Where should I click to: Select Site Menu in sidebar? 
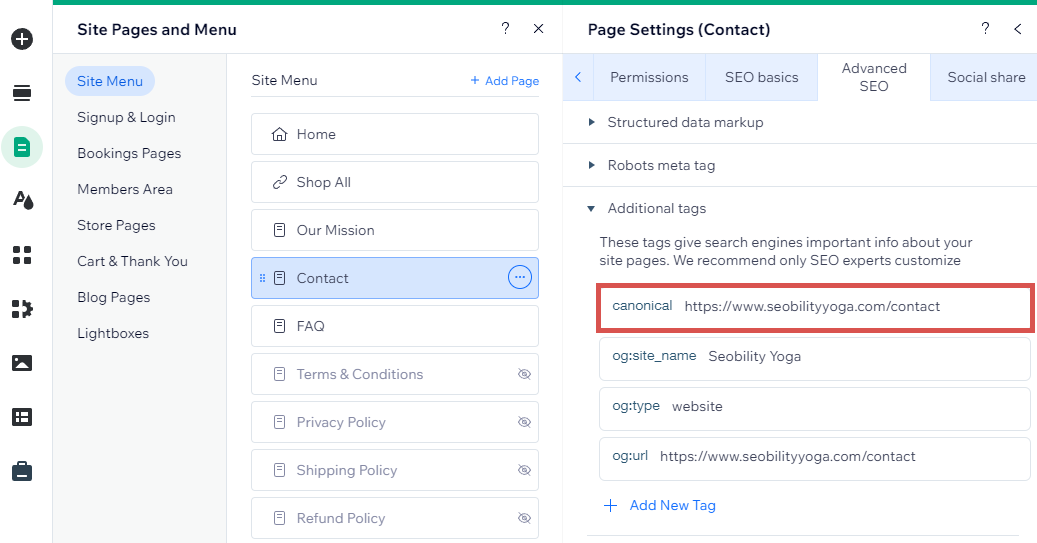coord(110,81)
